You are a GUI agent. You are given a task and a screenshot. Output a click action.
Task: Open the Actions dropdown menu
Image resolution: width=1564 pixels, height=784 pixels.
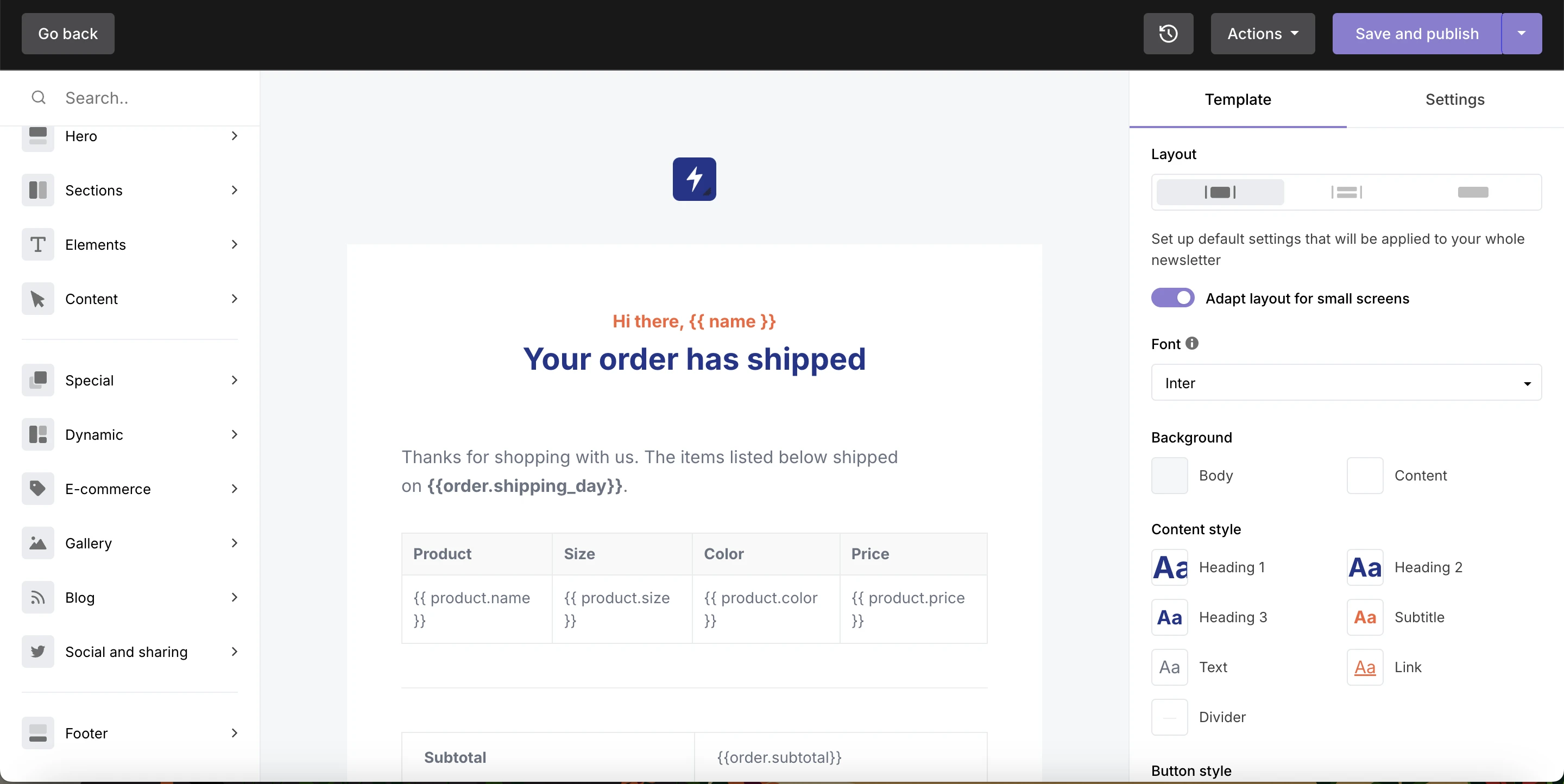1262,34
